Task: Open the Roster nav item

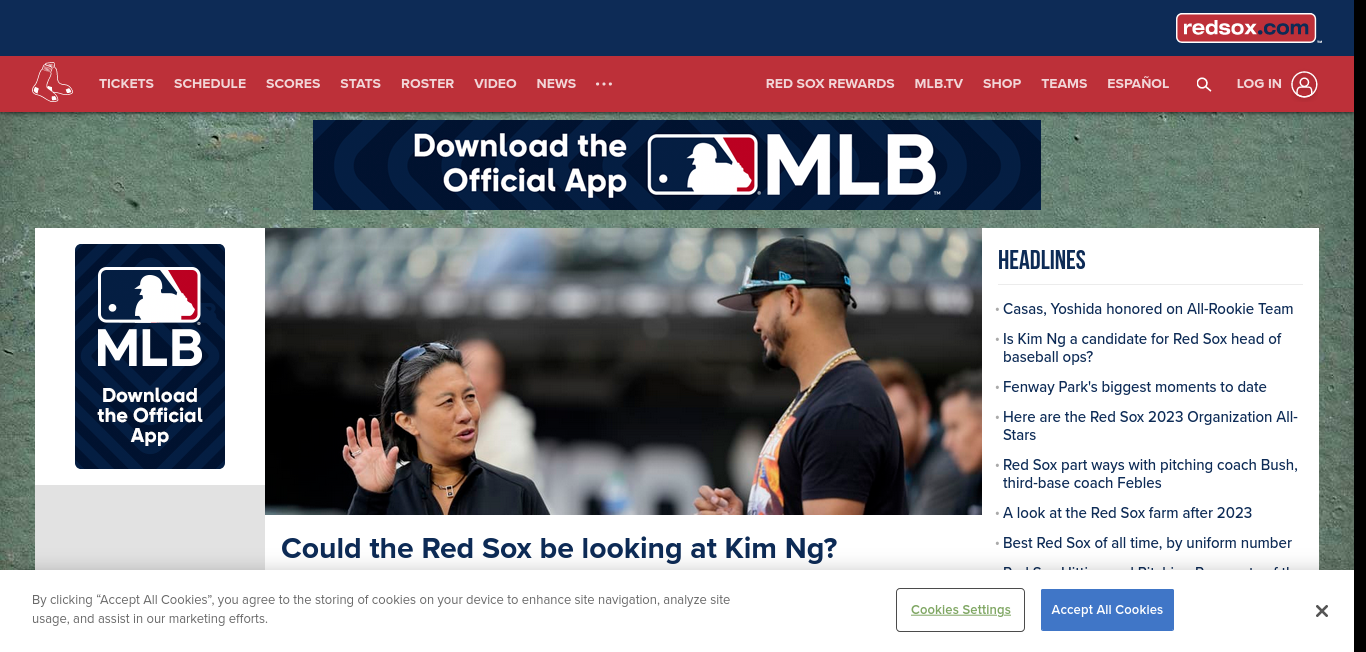Action: (x=427, y=84)
